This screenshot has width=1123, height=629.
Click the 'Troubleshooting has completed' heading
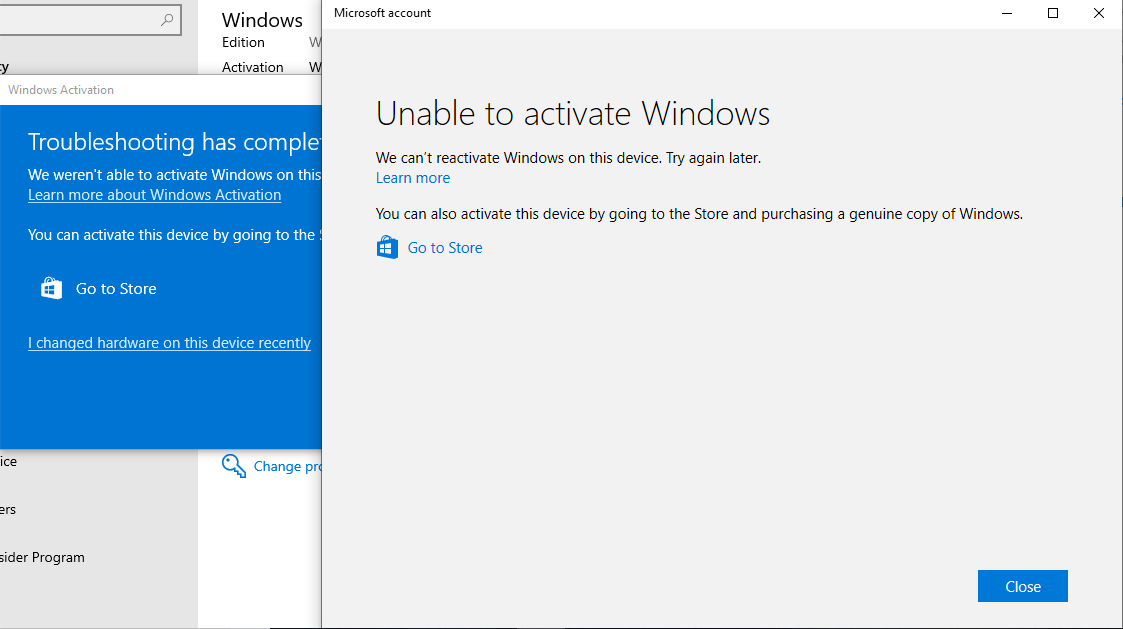(175, 142)
